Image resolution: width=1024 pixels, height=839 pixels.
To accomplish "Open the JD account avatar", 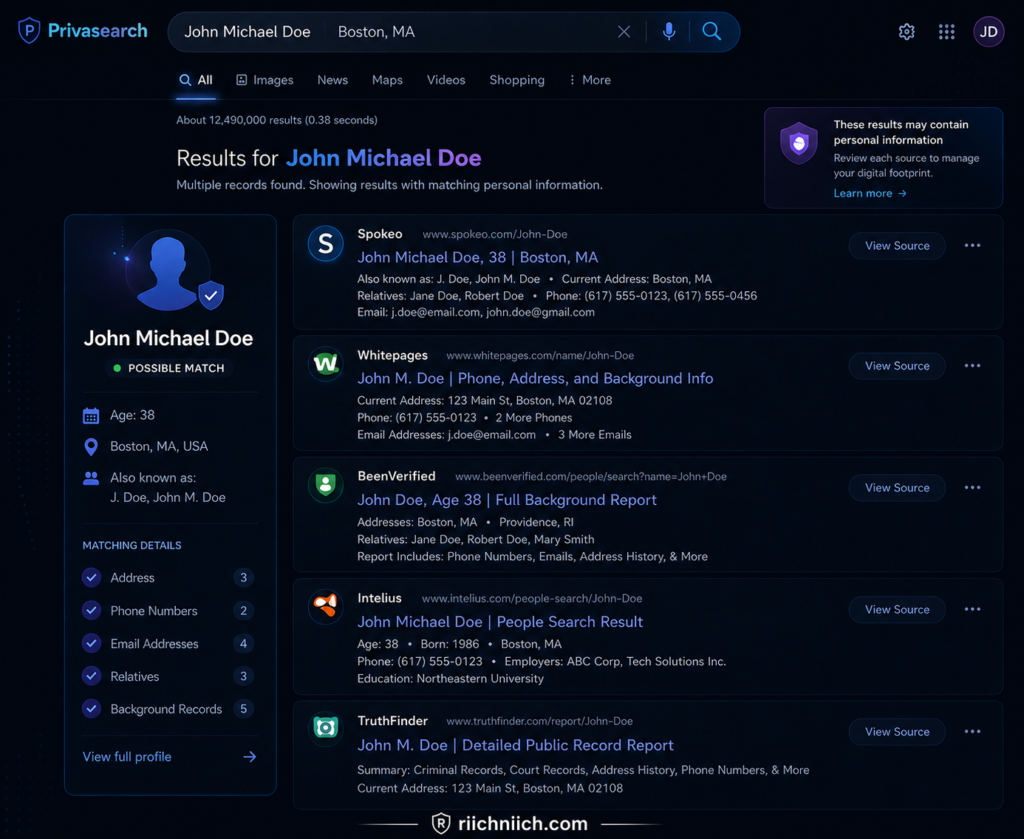I will click(x=989, y=32).
